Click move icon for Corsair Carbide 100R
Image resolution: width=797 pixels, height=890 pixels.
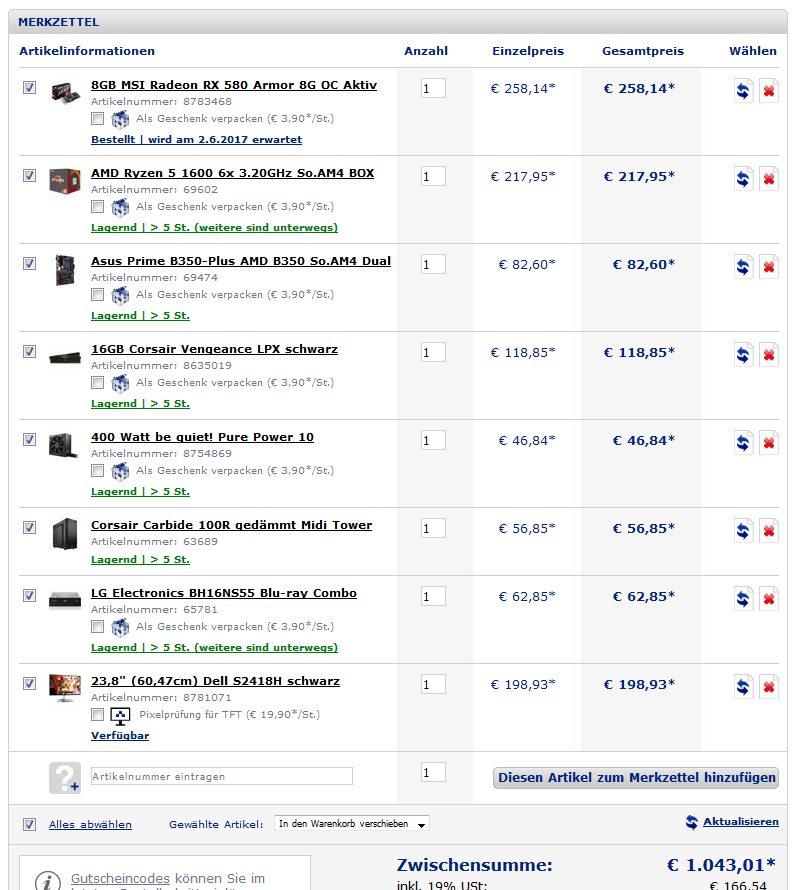tap(743, 531)
